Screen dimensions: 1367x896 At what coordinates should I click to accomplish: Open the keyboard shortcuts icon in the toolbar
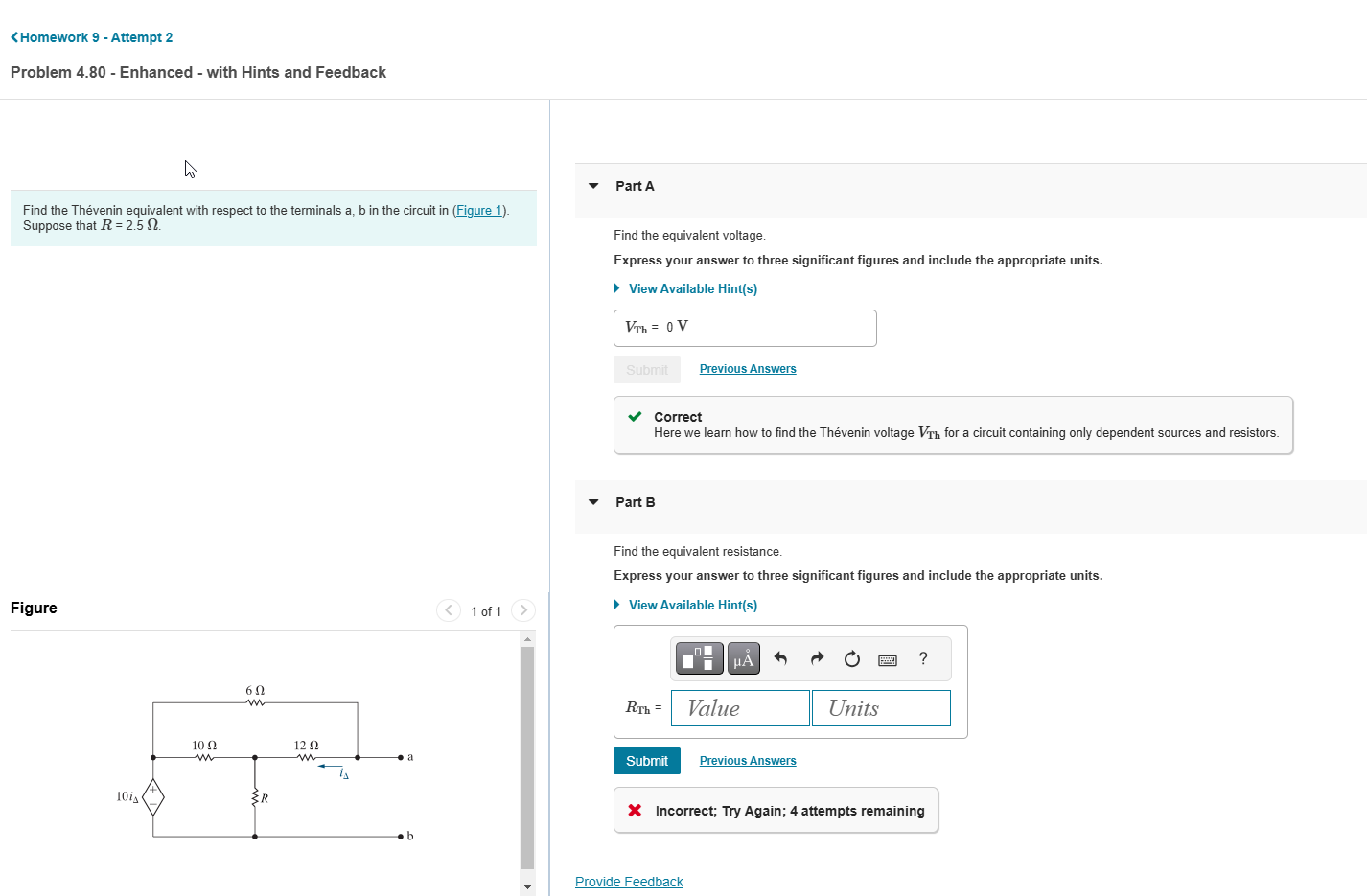(887, 659)
